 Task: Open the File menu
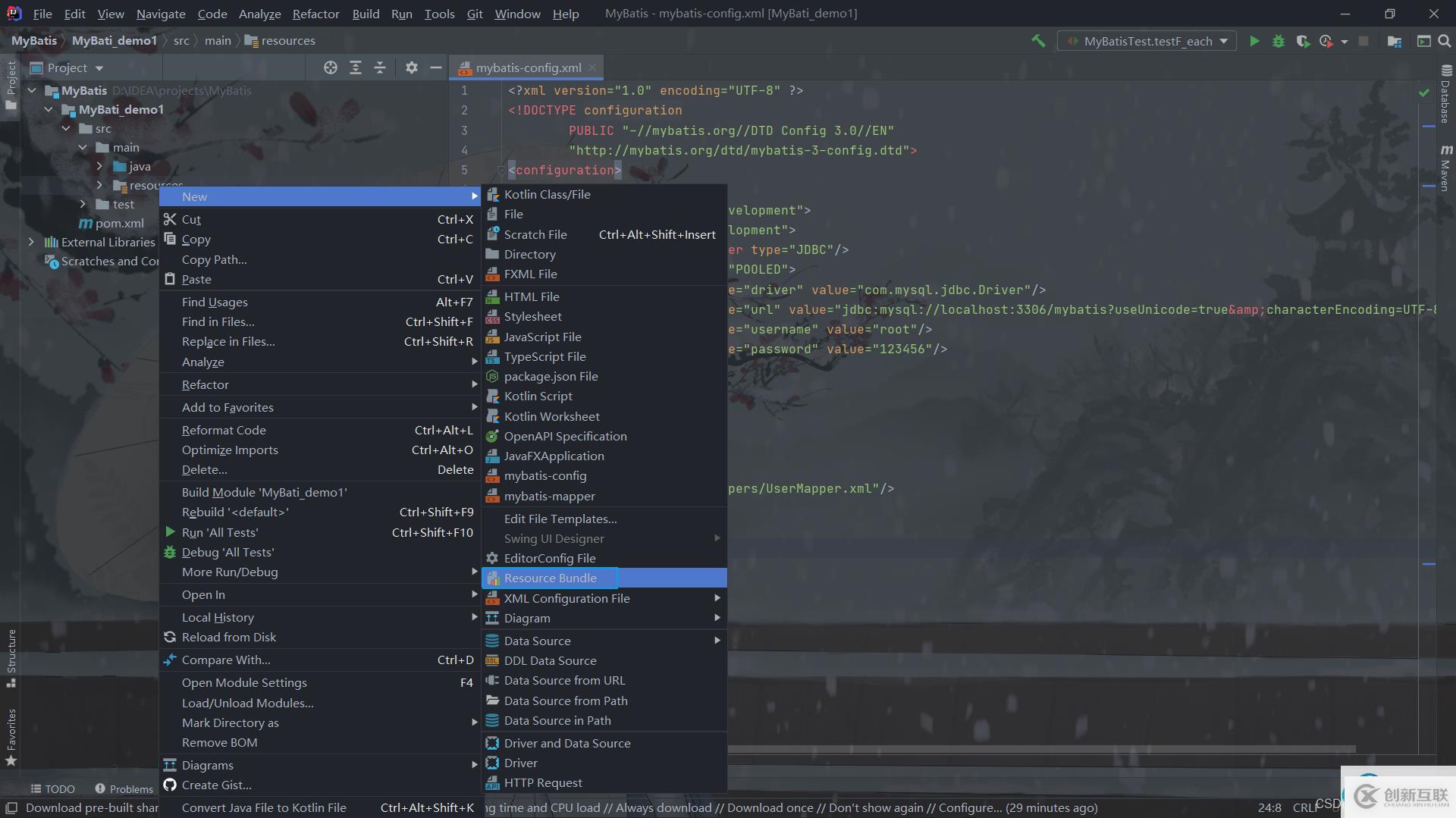[x=42, y=14]
